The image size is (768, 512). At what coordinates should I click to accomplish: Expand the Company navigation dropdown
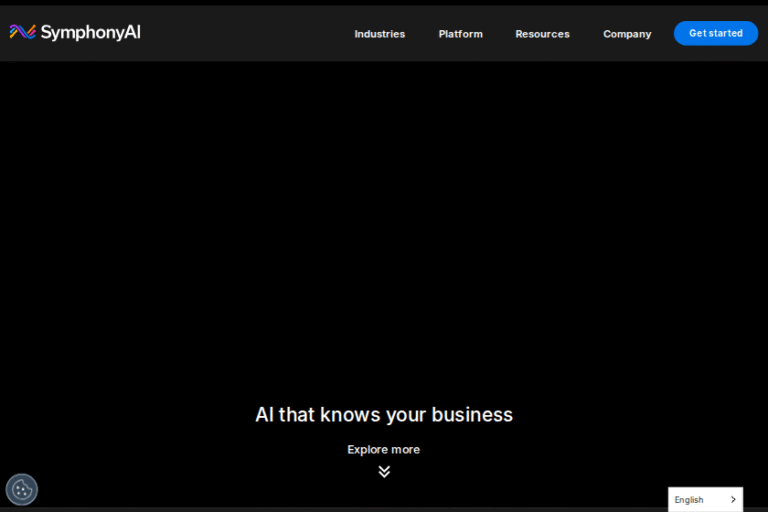(627, 34)
